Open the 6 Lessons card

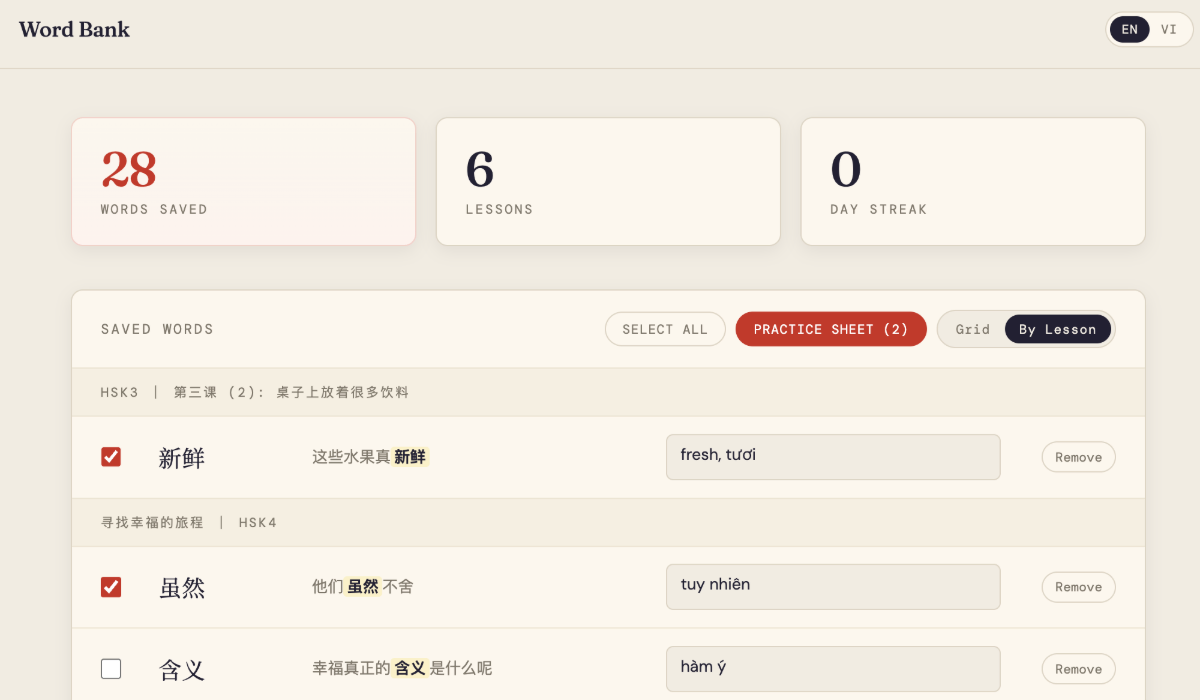tap(608, 182)
